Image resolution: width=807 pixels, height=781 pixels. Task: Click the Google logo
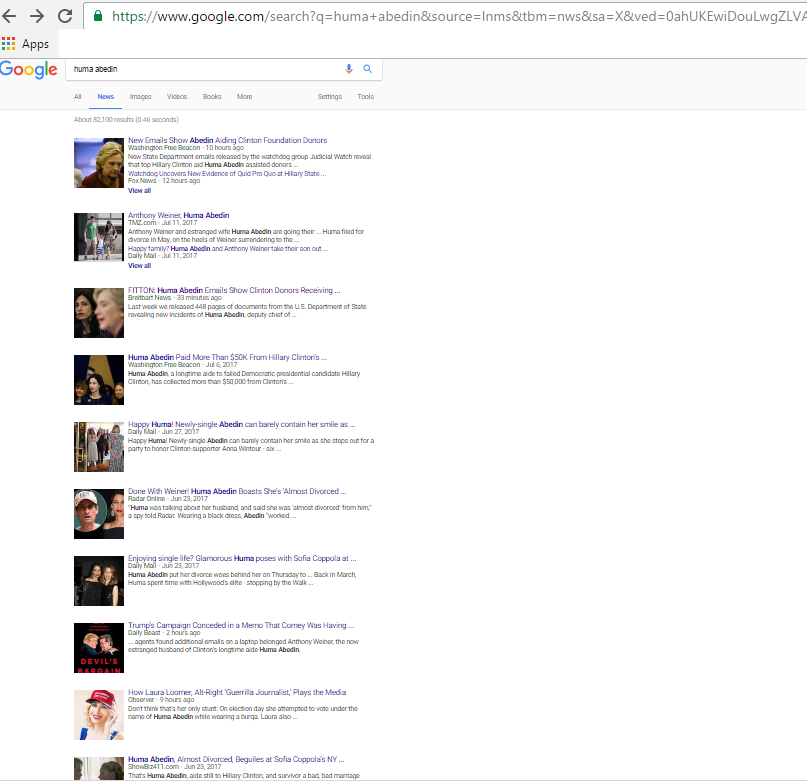(x=29, y=69)
